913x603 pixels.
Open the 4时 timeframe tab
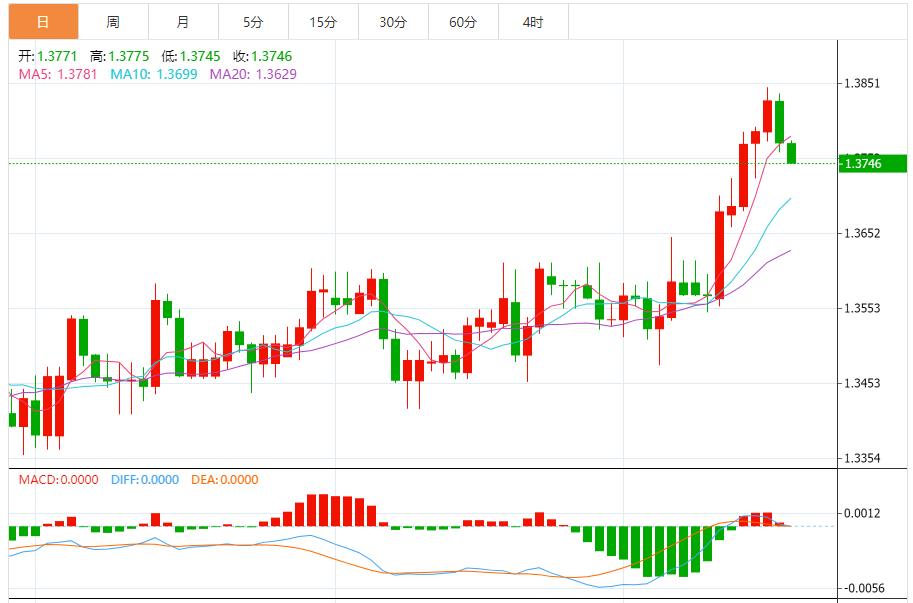tap(533, 22)
